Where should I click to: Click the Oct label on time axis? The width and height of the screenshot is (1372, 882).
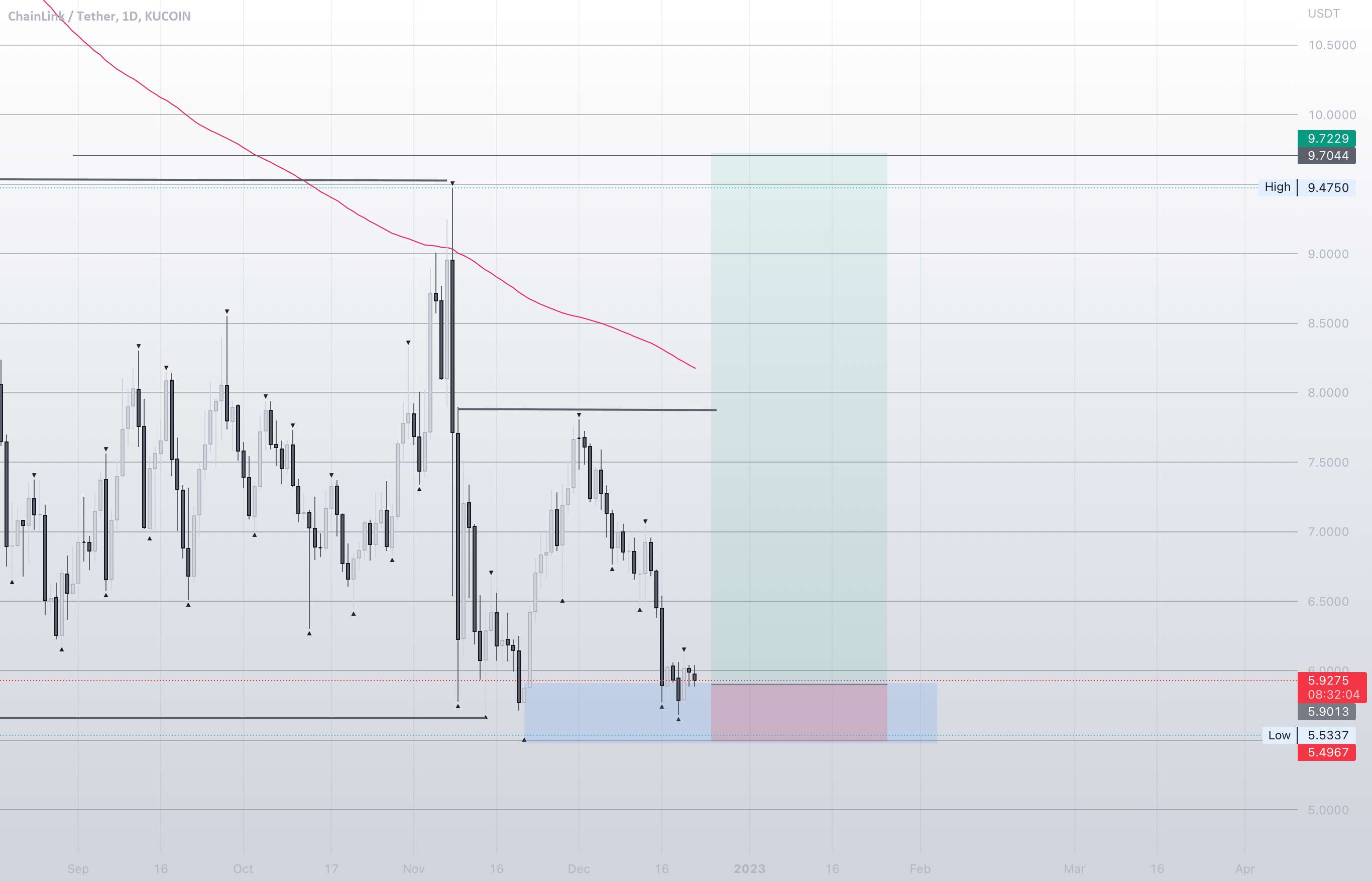click(243, 869)
